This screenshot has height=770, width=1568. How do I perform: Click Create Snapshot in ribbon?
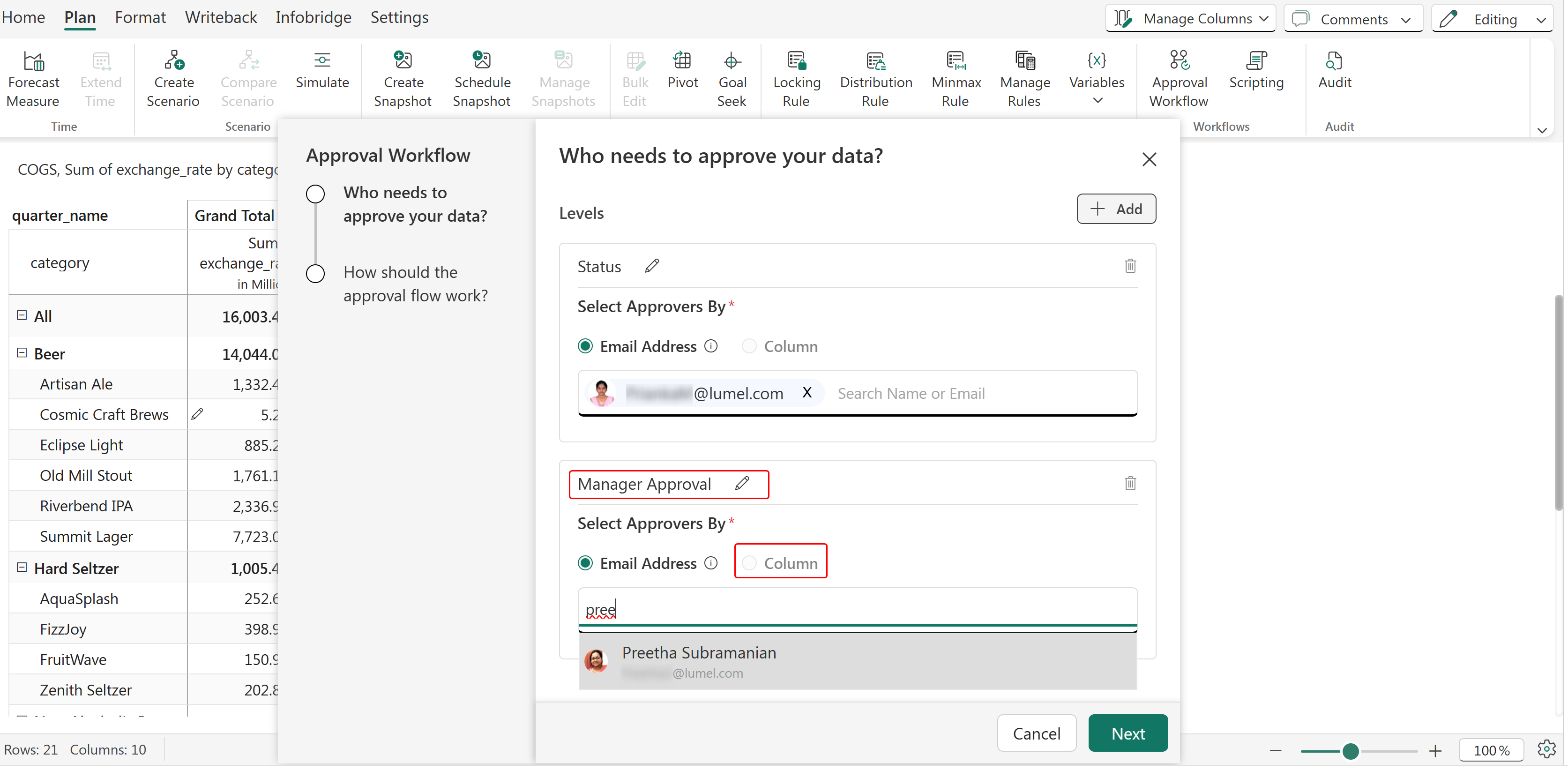[x=403, y=61]
